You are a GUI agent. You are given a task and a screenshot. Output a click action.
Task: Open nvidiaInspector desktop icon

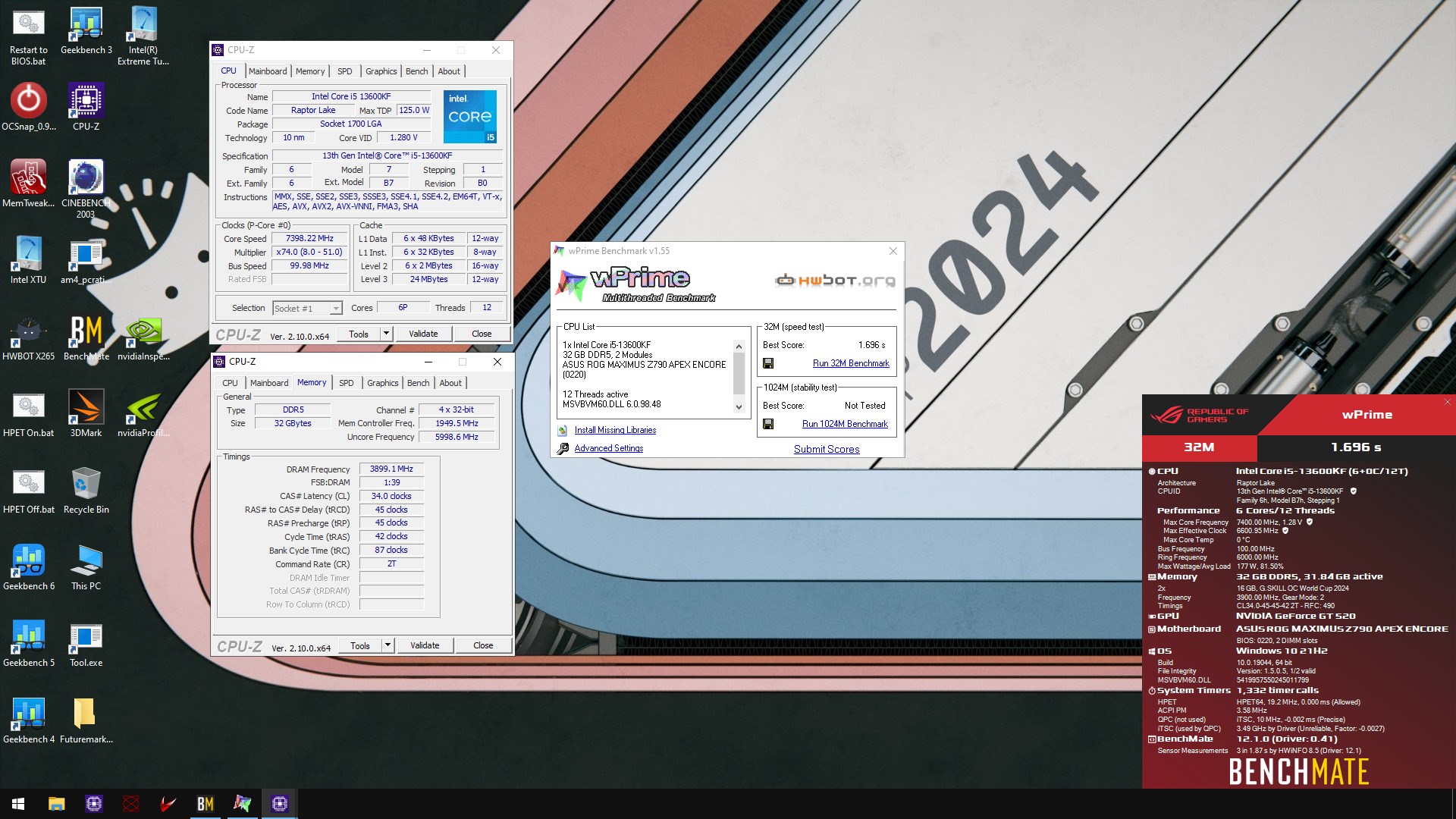[x=143, y=337]
